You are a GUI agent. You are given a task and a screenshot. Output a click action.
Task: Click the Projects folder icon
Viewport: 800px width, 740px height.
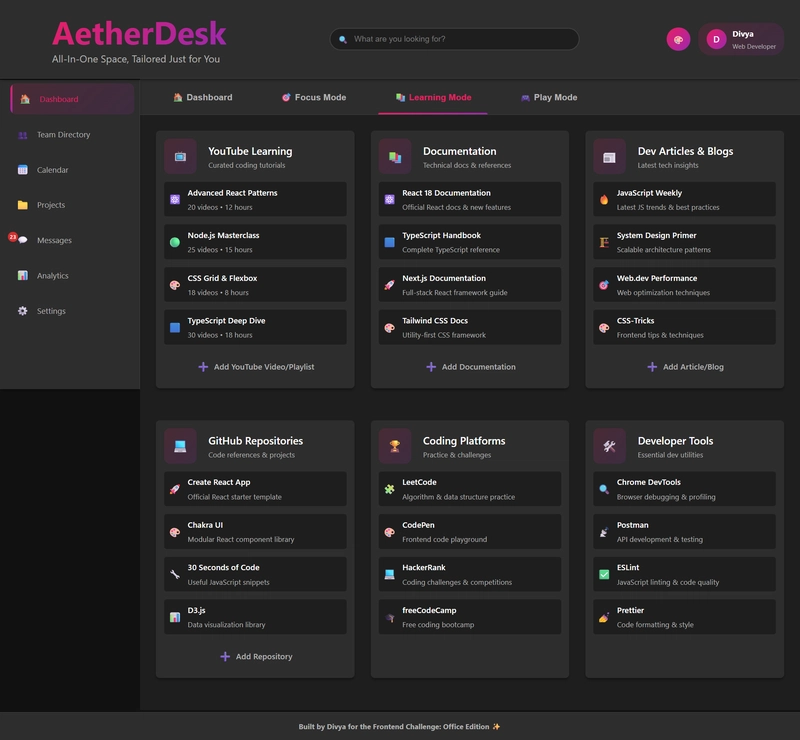[23, 205]
